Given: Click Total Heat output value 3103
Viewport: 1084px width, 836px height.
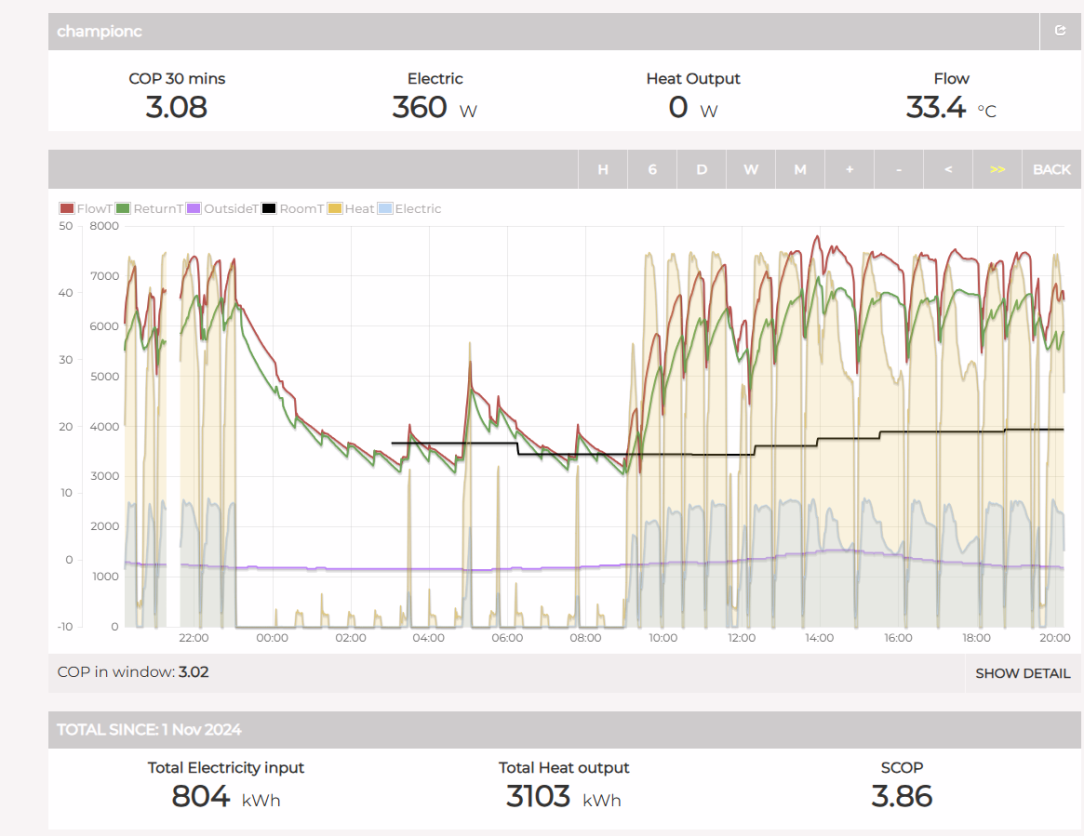Looking at the screenshot, I should click(539, 796).
